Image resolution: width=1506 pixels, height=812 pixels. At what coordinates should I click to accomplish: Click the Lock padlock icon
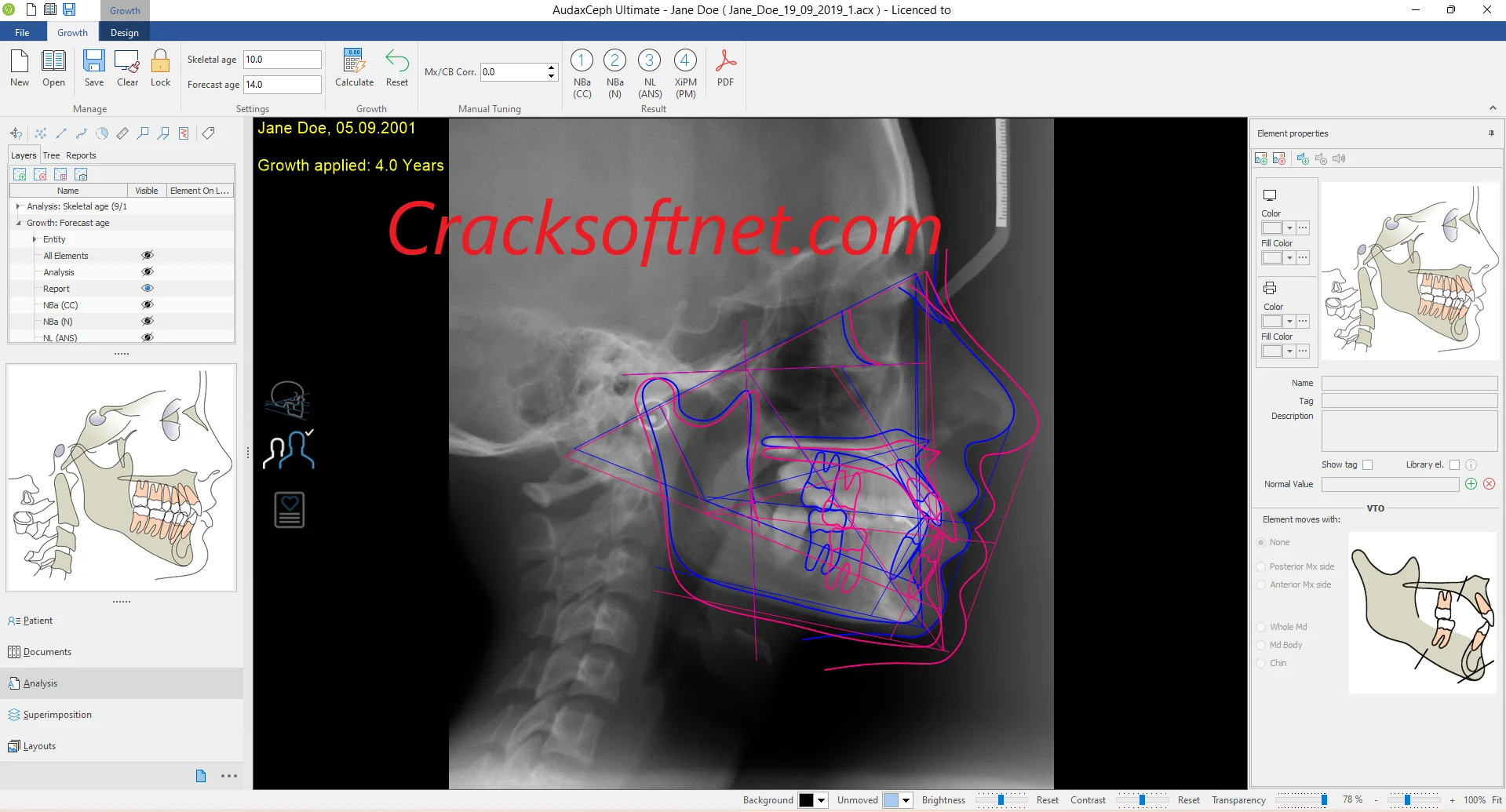click(x=160, y=61)
